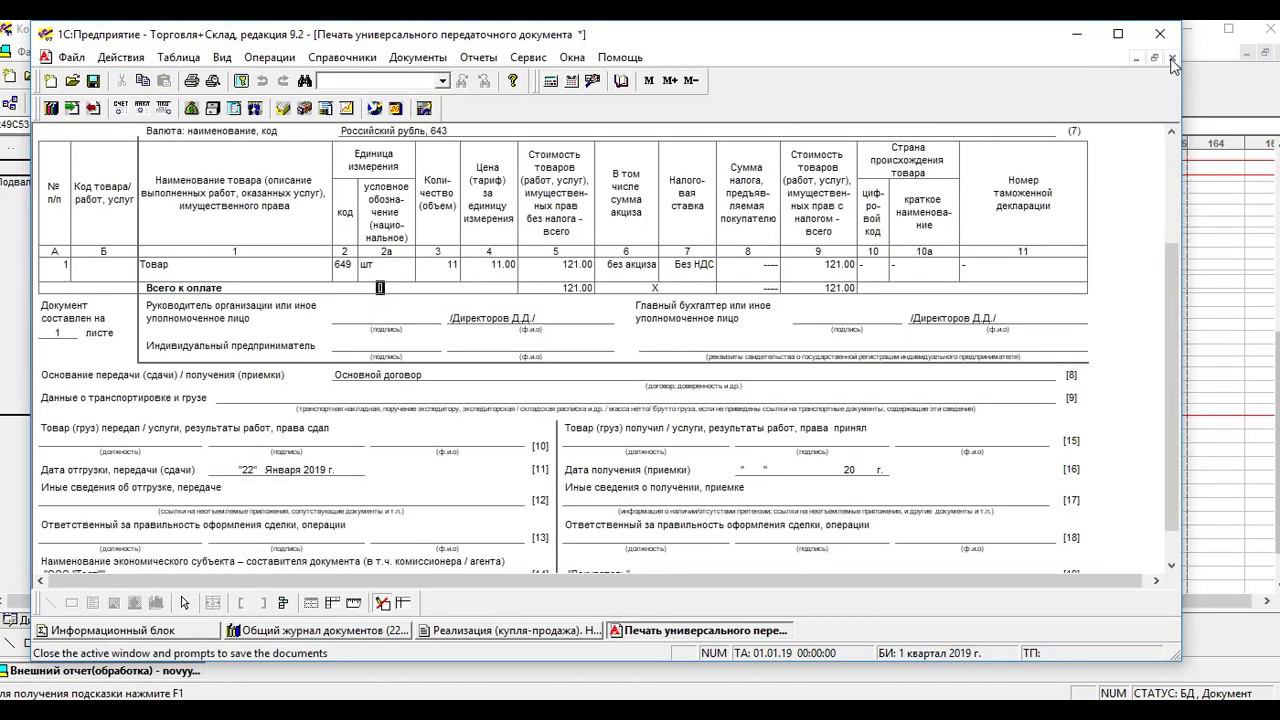Switch to the Информационный блок window tab
This screenshot has width=1280, height=720.
click(x=126, y=630)
